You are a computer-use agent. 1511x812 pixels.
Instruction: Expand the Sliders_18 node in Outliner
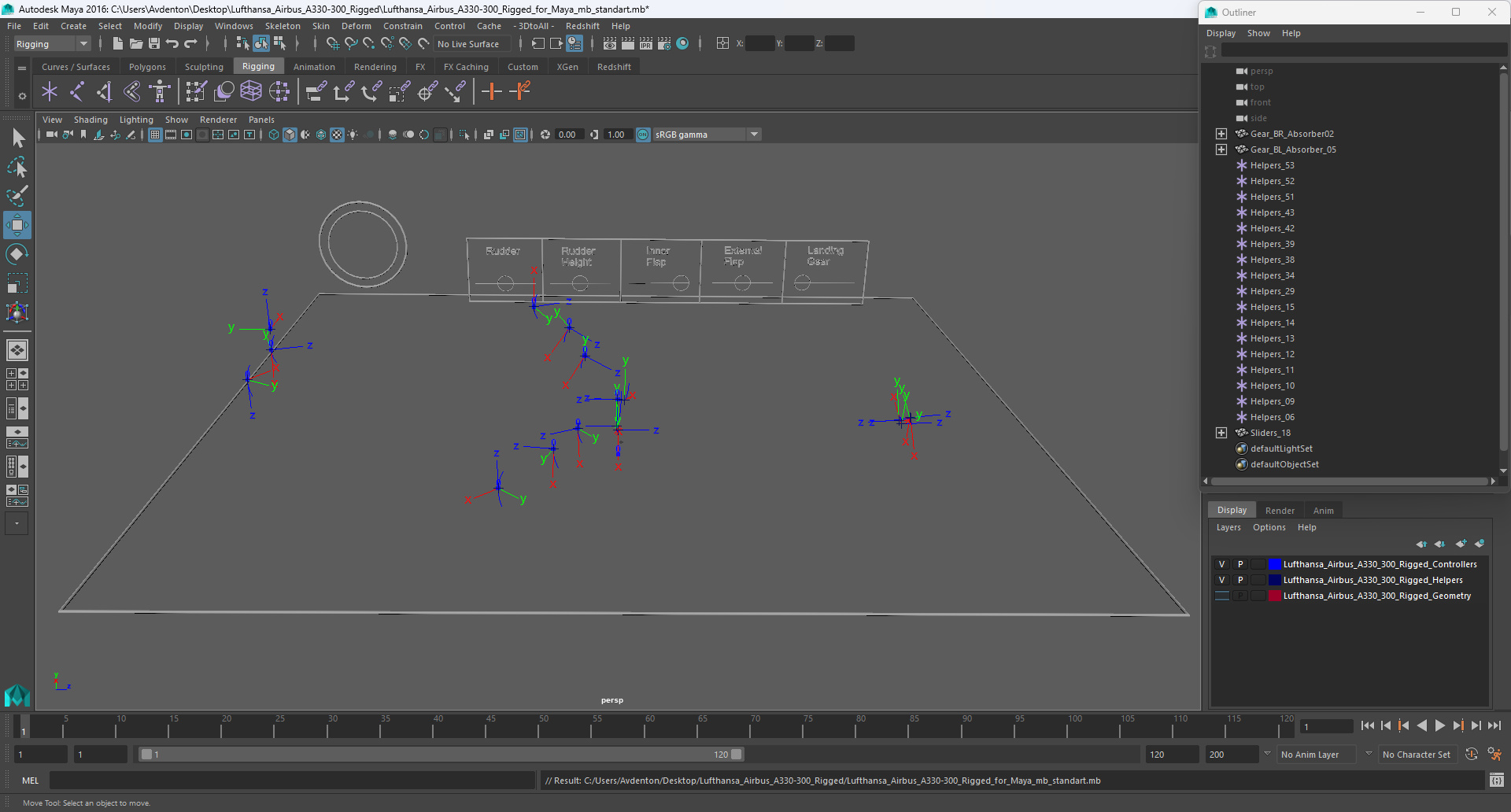[1221, 433]
